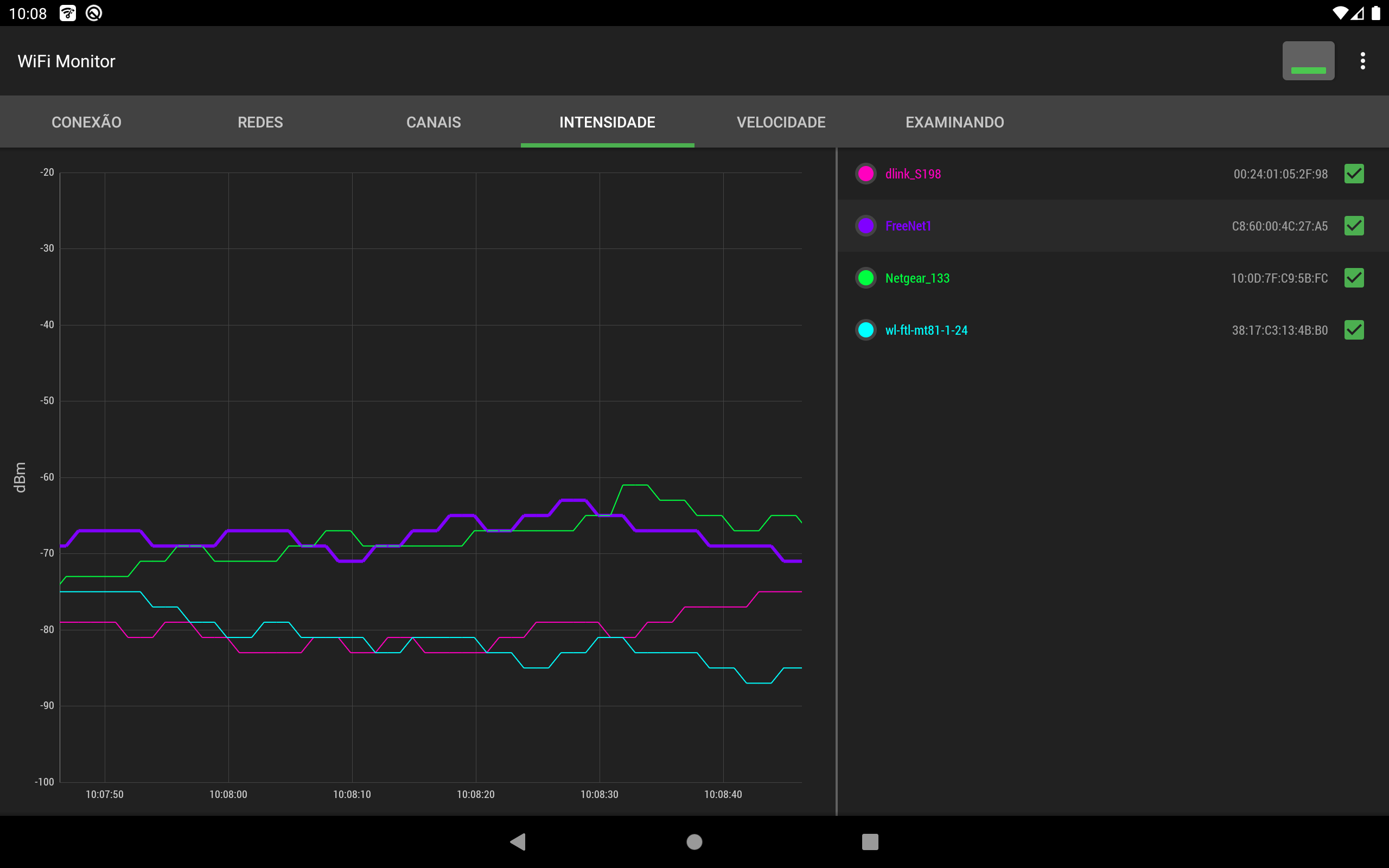Switch to the REDES tab
Viewport: 1389px width, 868px height.
click(x=260, y=122)
